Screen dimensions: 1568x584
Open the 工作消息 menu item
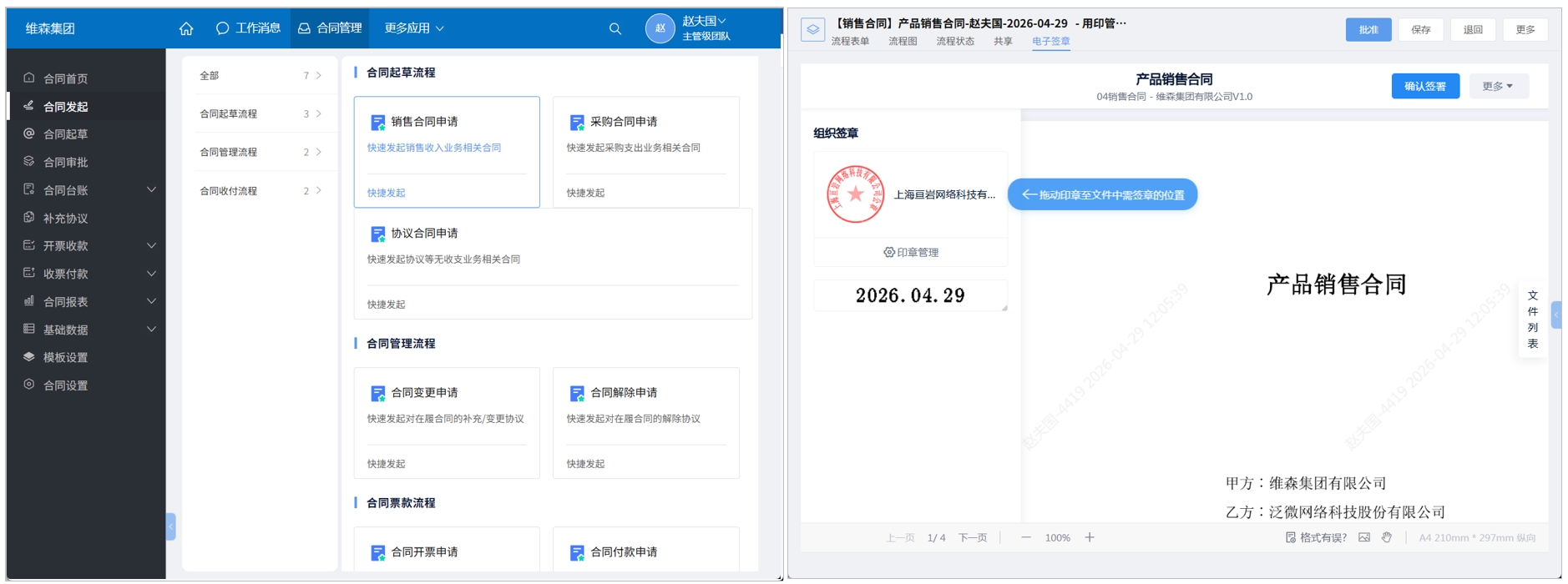pyautogui.click(x=249, y=28)
